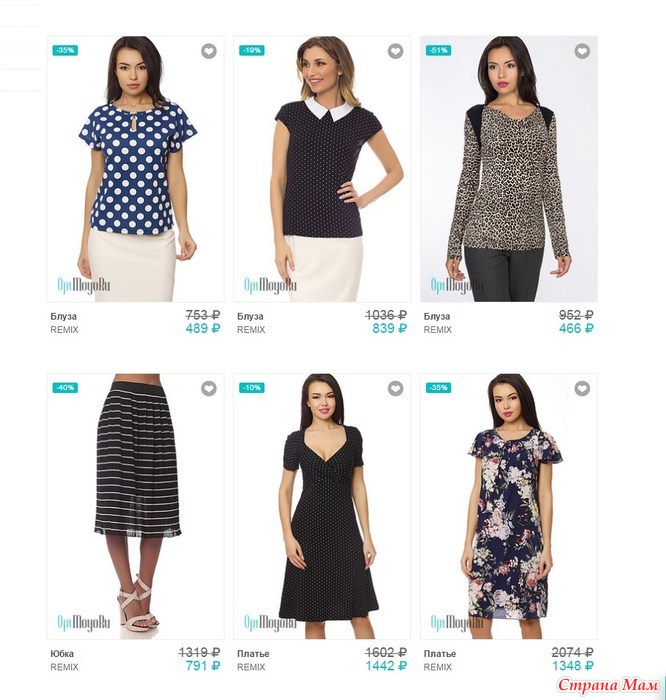View the leopard print blouse image
This screenshot has height=700, width=666.
(509, 169)
